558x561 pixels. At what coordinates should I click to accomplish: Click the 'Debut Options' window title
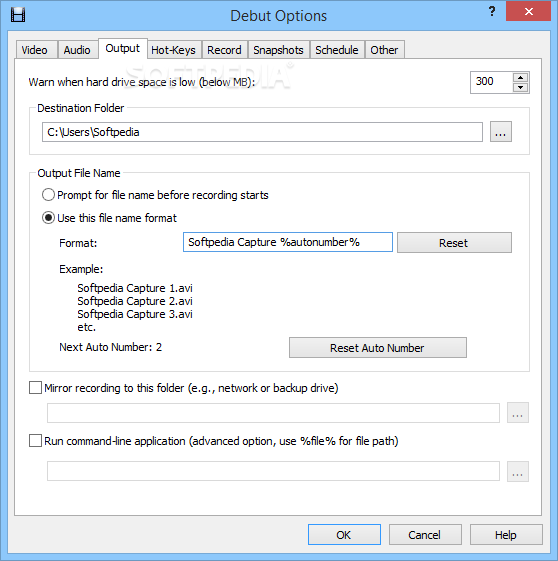point(279,16)
